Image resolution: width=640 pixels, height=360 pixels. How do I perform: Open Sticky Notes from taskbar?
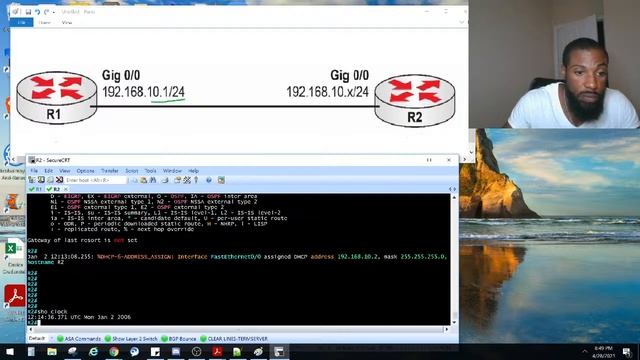[x=155, y=351]
